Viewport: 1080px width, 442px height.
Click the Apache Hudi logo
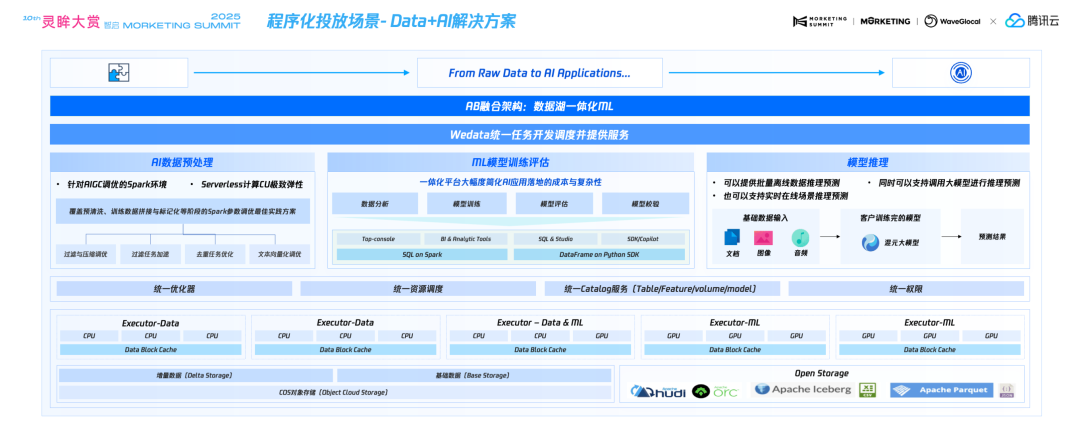click(656, 391)
